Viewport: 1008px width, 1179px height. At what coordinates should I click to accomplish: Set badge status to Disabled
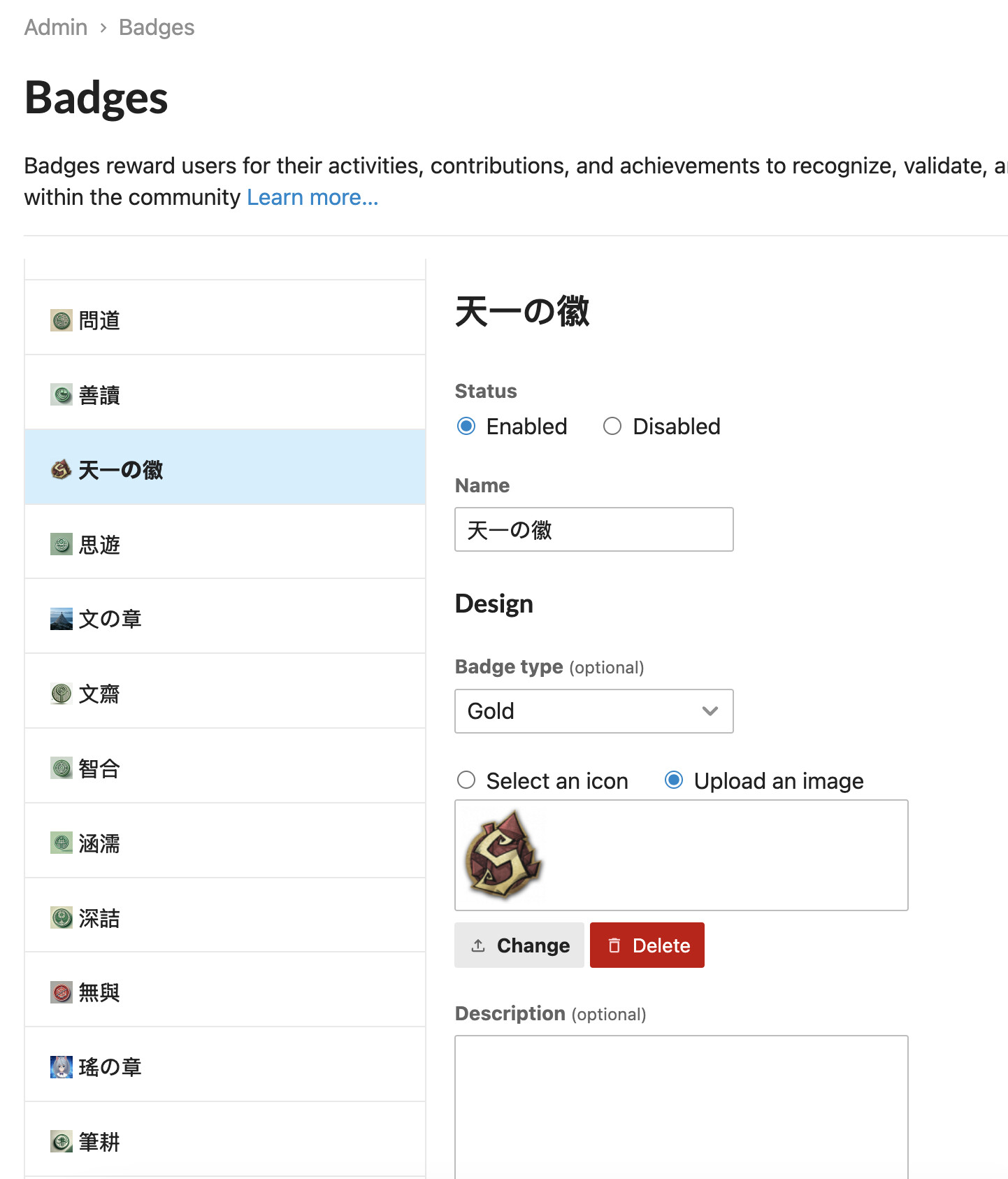(612, 427)
